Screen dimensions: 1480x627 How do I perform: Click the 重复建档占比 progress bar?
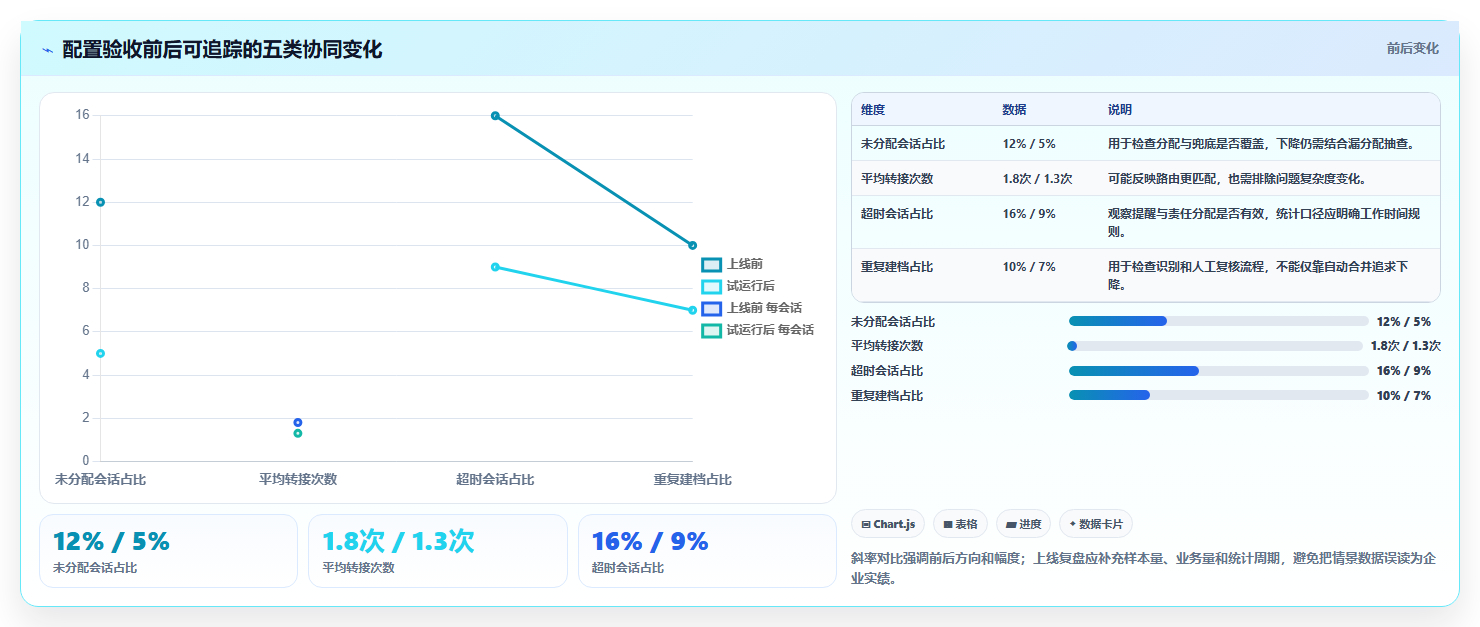pos(1218,395)
